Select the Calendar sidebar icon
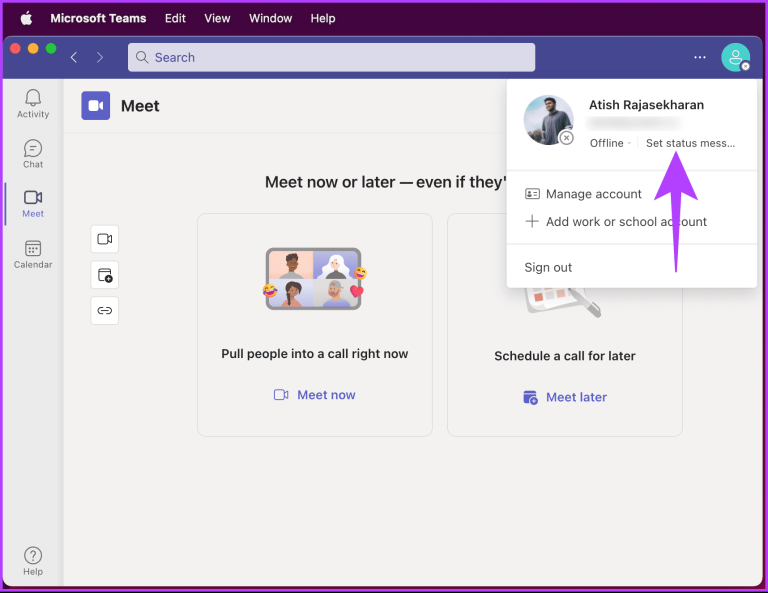Image resolution: width=768 pixels, height=593 pixels. point(33,254)
